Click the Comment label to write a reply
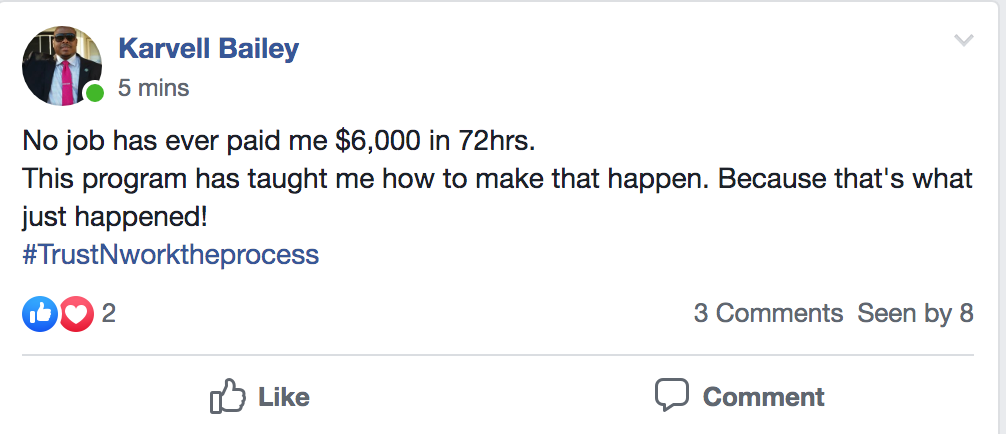This screenshot has height=434, width=1006. coord(763,396)
